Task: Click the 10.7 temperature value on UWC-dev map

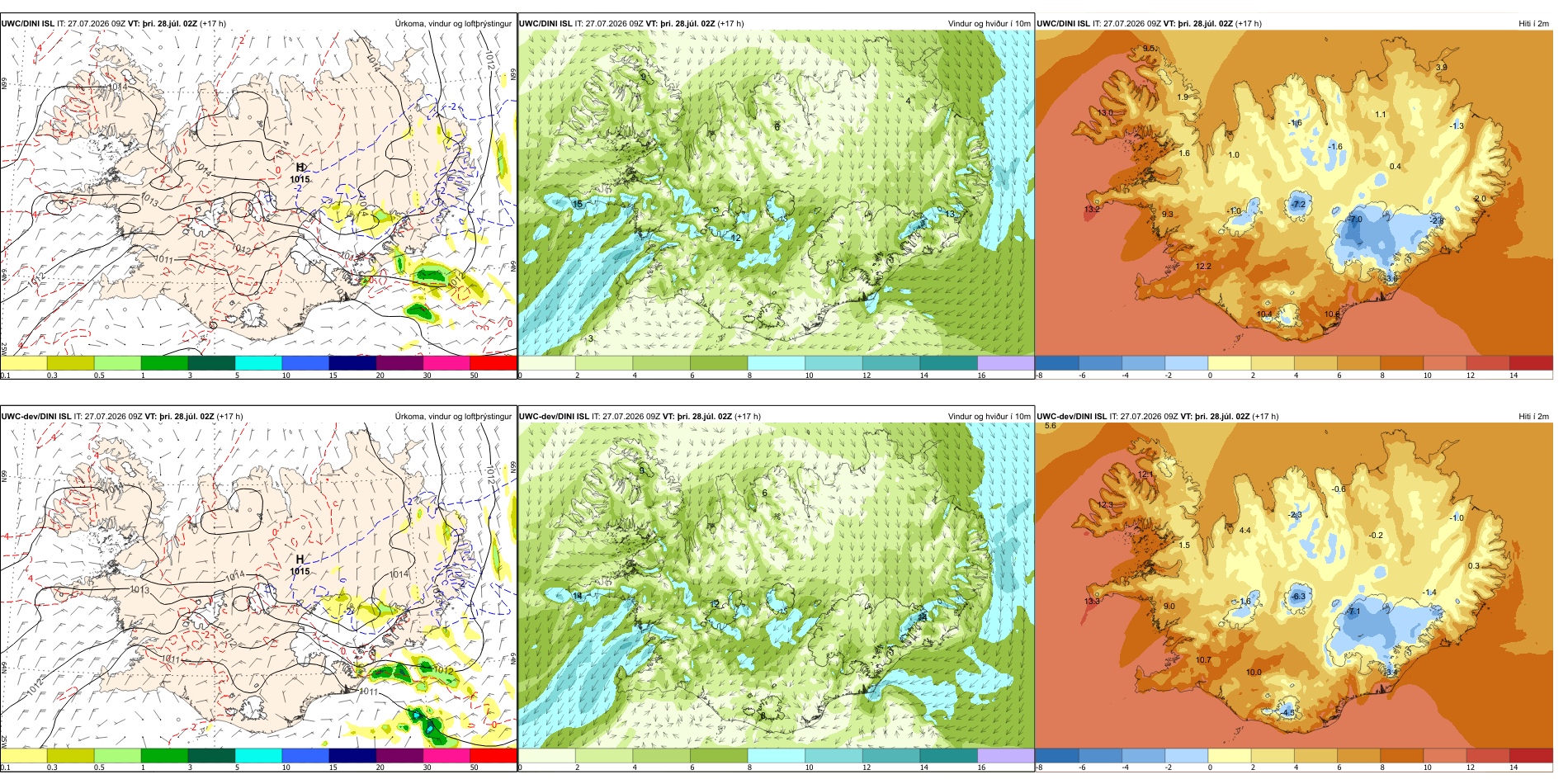Action: 1203,659
